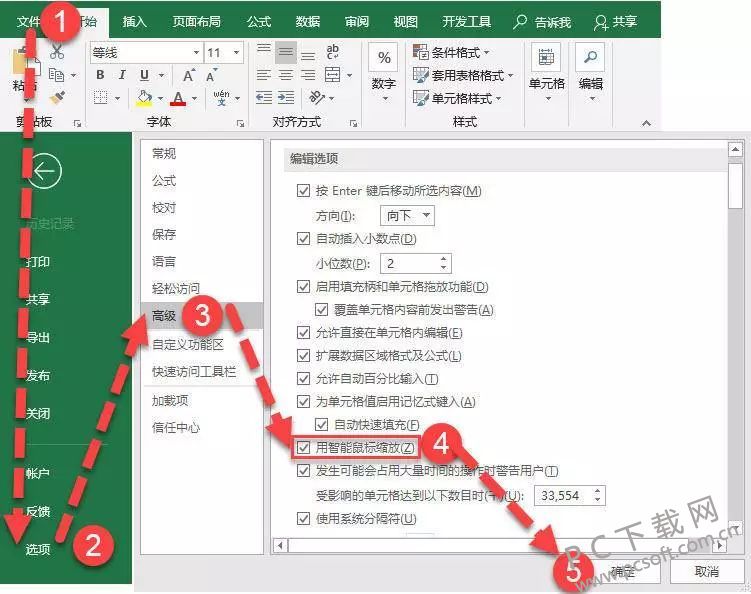Click the text Orientation icon
Viewport: 751px width, 594px height.
click(317, 98)
